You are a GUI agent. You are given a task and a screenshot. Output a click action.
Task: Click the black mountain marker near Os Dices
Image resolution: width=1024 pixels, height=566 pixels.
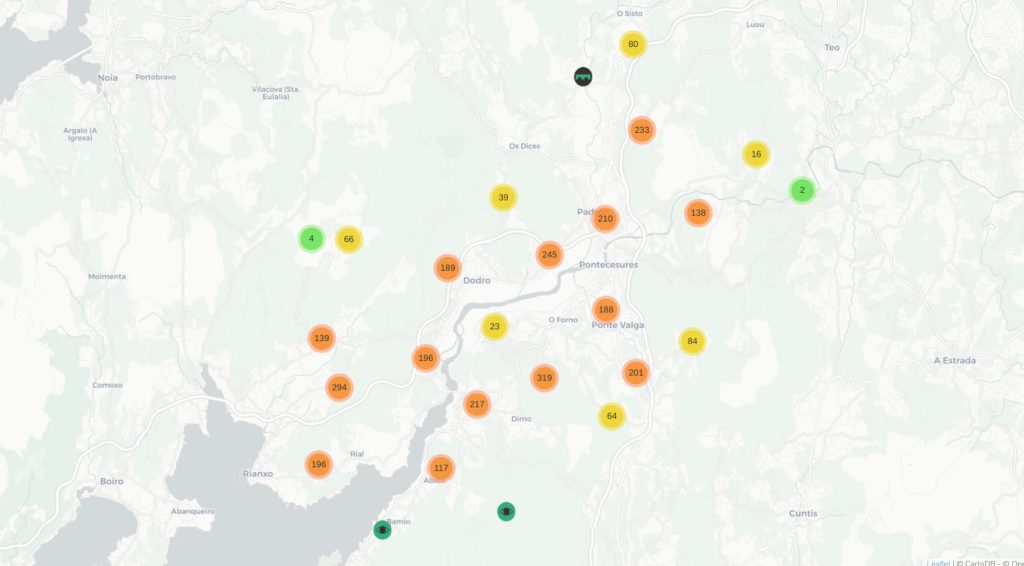coord(583,77)
